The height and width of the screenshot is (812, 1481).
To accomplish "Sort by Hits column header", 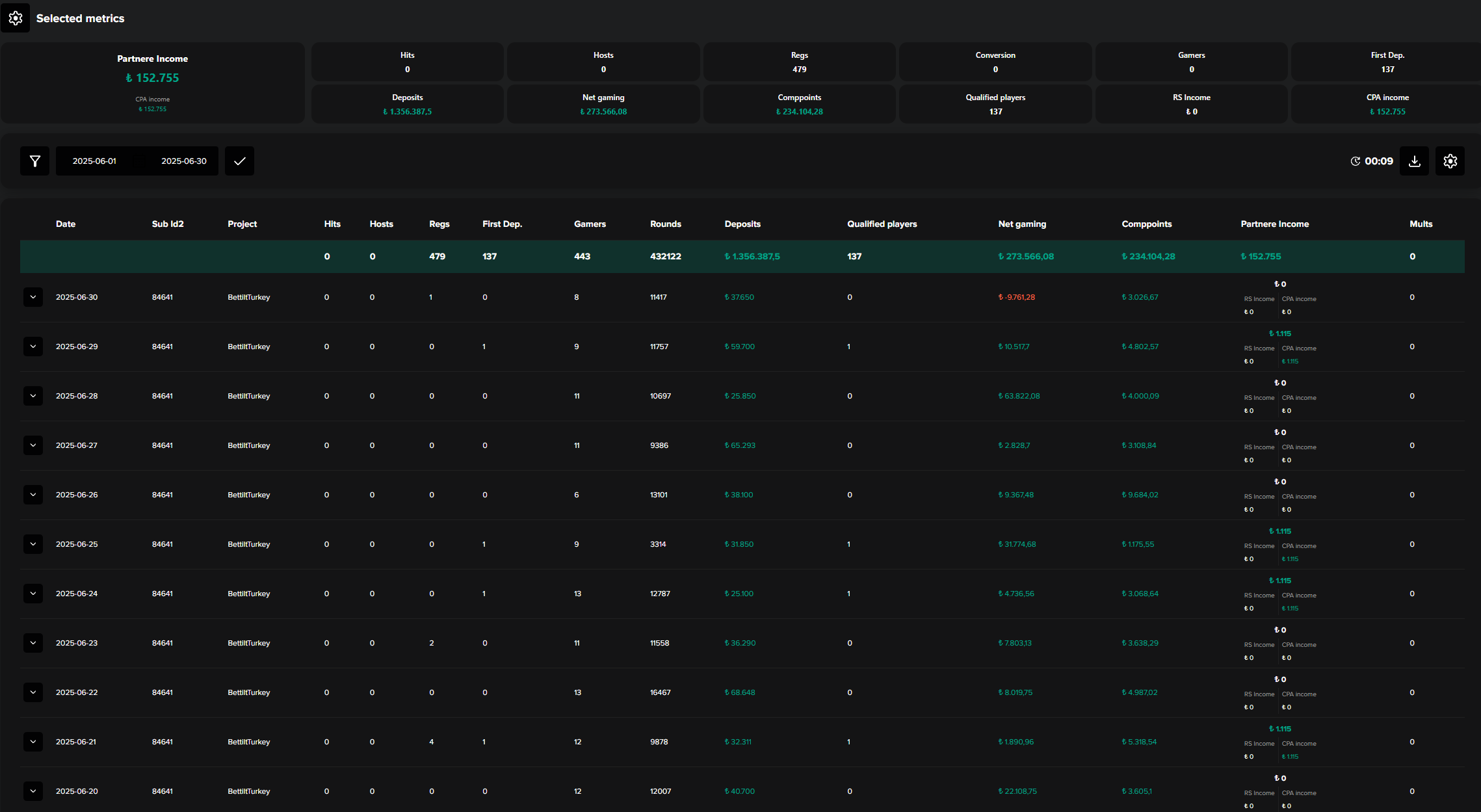I will (x=332, y=224).
